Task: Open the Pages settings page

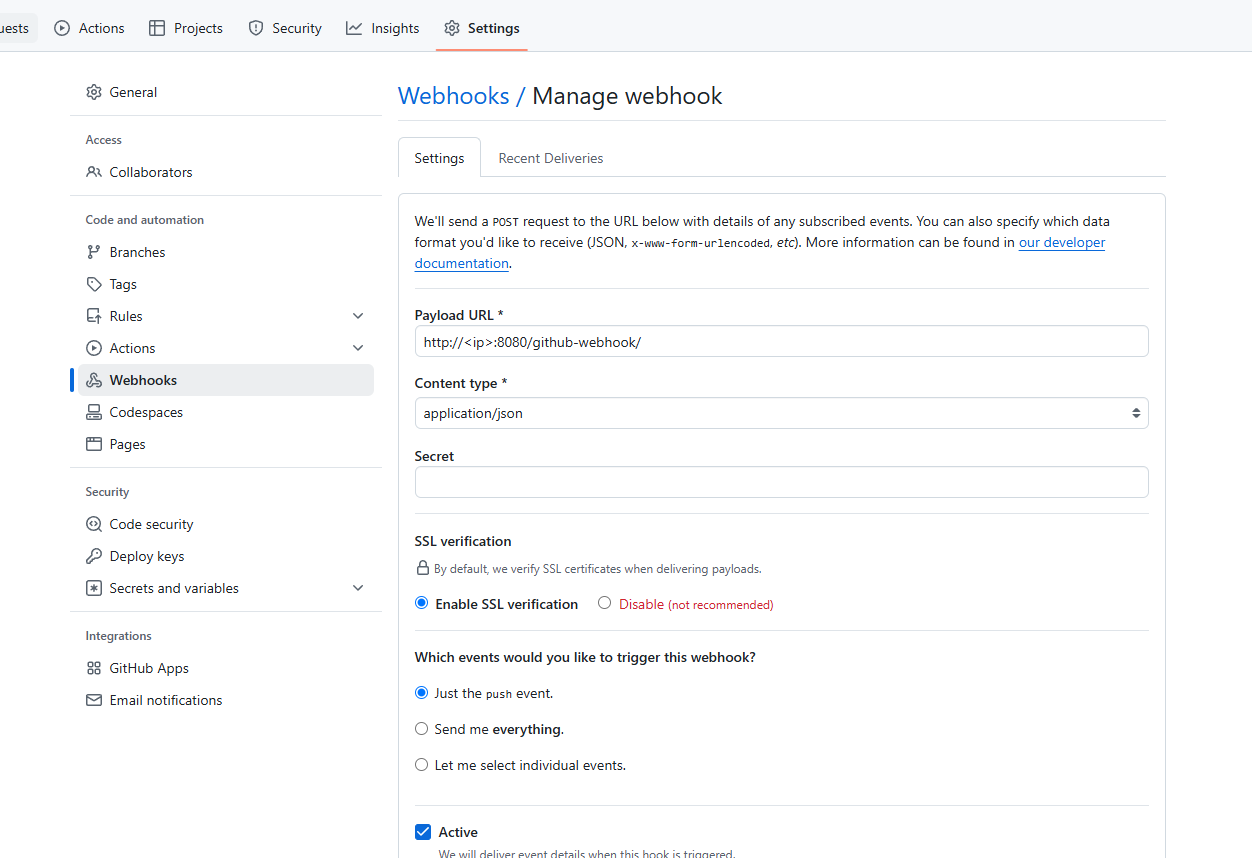Action: pyautogui.click(x=226, y=444)
